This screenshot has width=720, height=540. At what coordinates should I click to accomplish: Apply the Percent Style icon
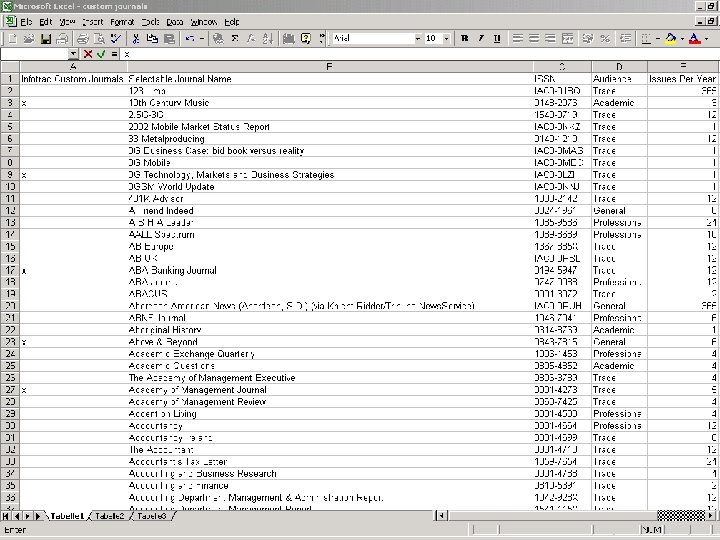pos(605,39)
